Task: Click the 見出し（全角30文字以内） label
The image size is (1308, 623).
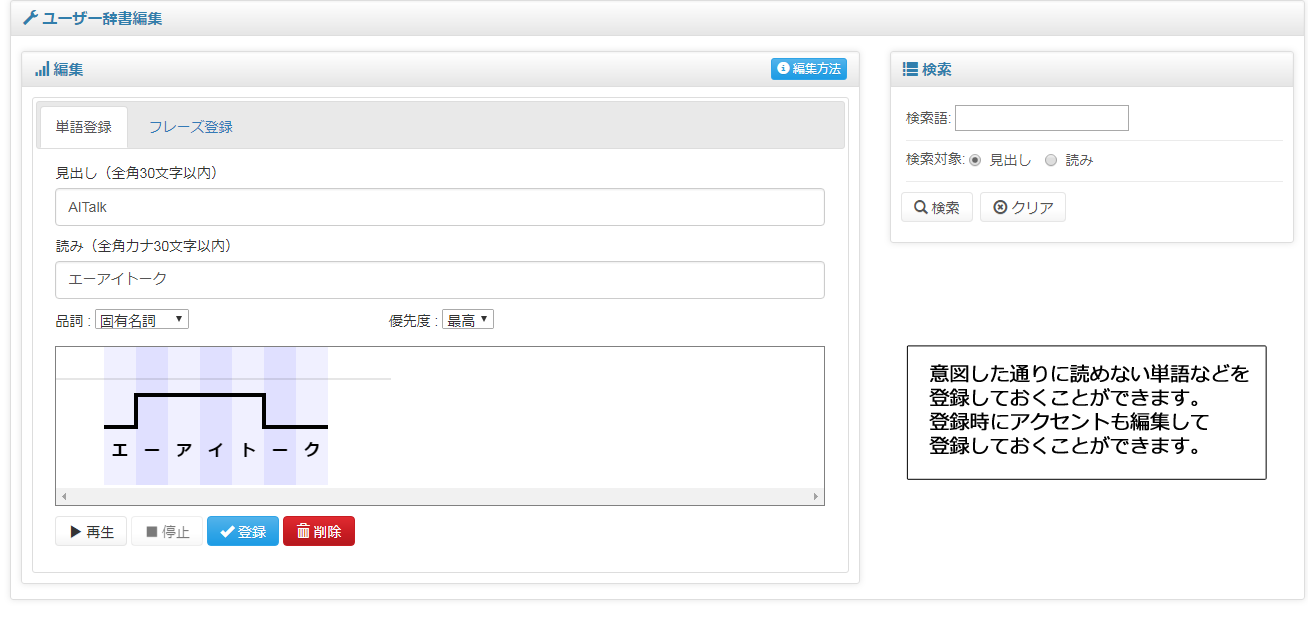Action: 137,173
